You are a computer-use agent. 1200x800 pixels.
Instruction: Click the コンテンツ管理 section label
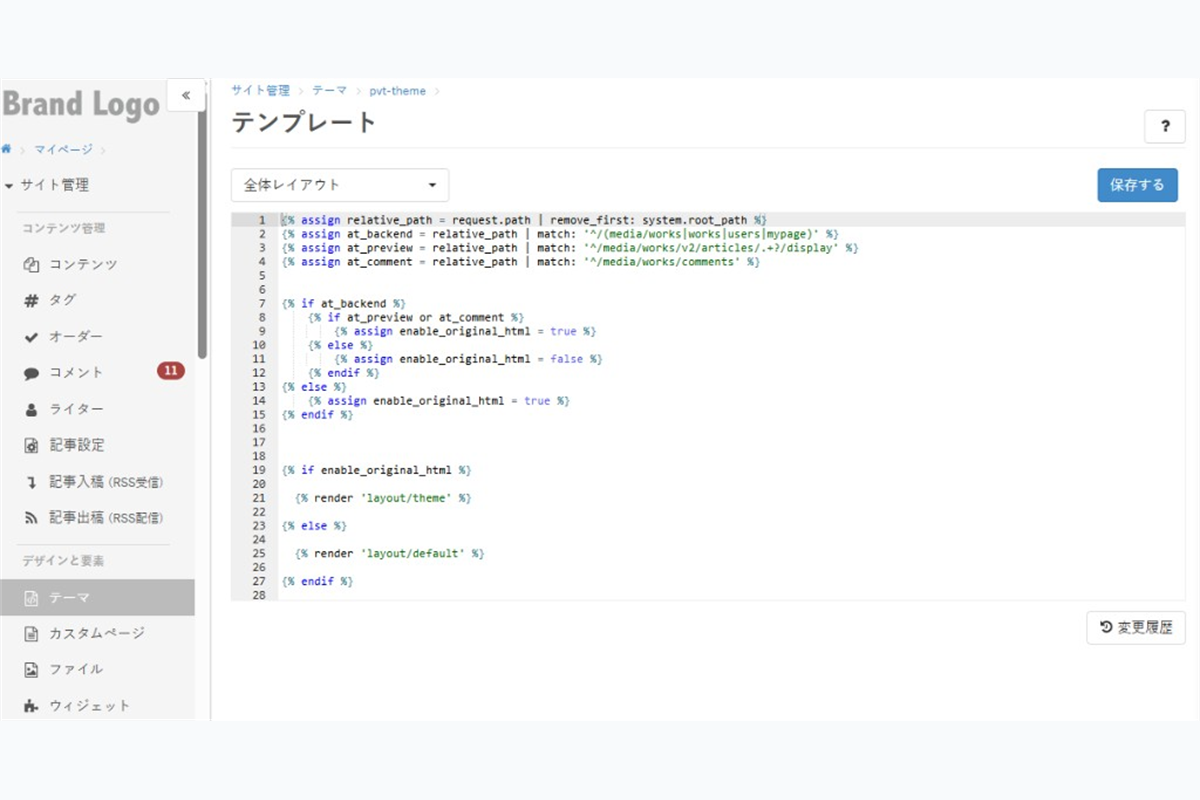(64, 228)
